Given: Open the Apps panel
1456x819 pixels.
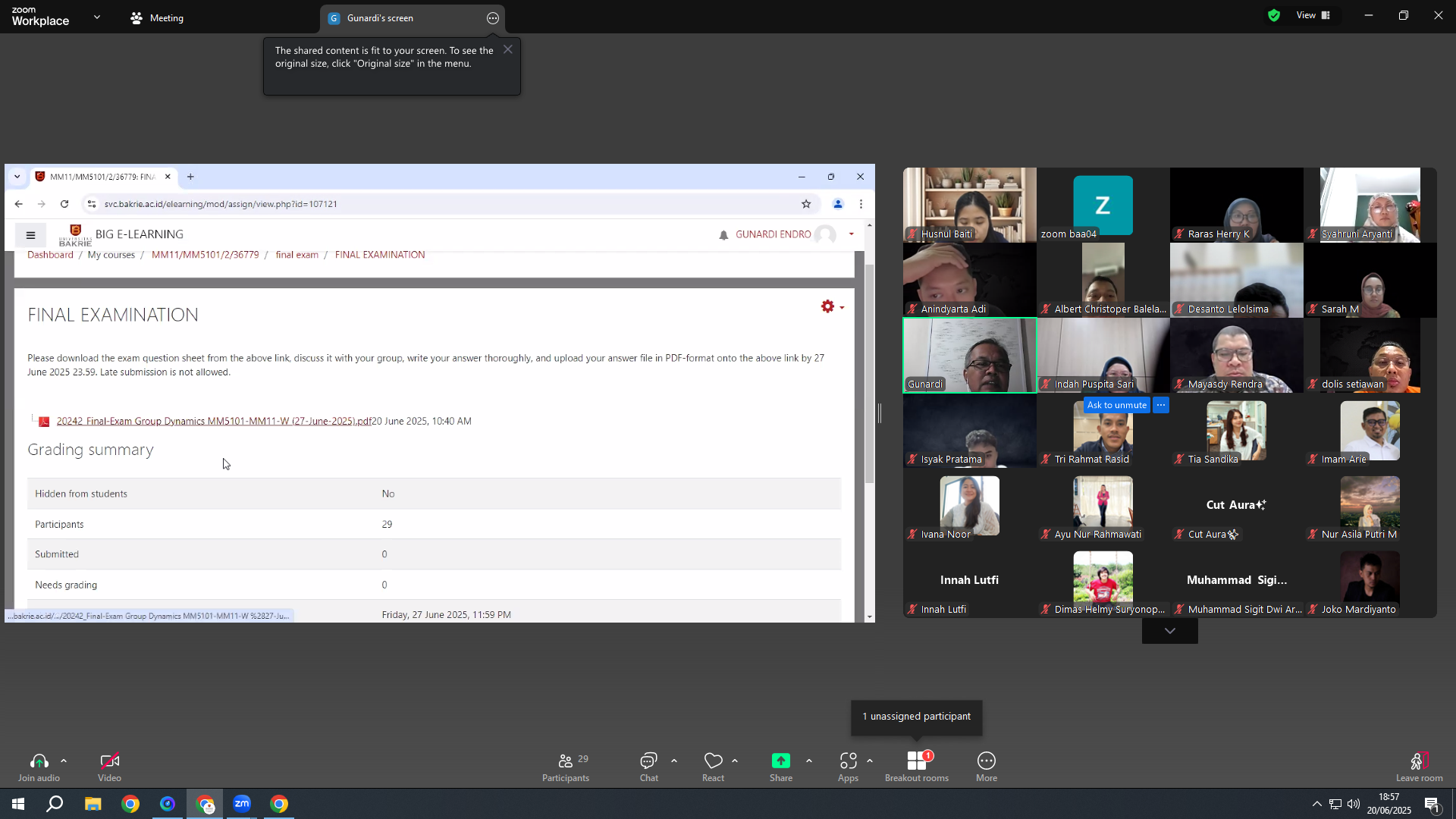Looking at the screenshot, I should [848, 767].
